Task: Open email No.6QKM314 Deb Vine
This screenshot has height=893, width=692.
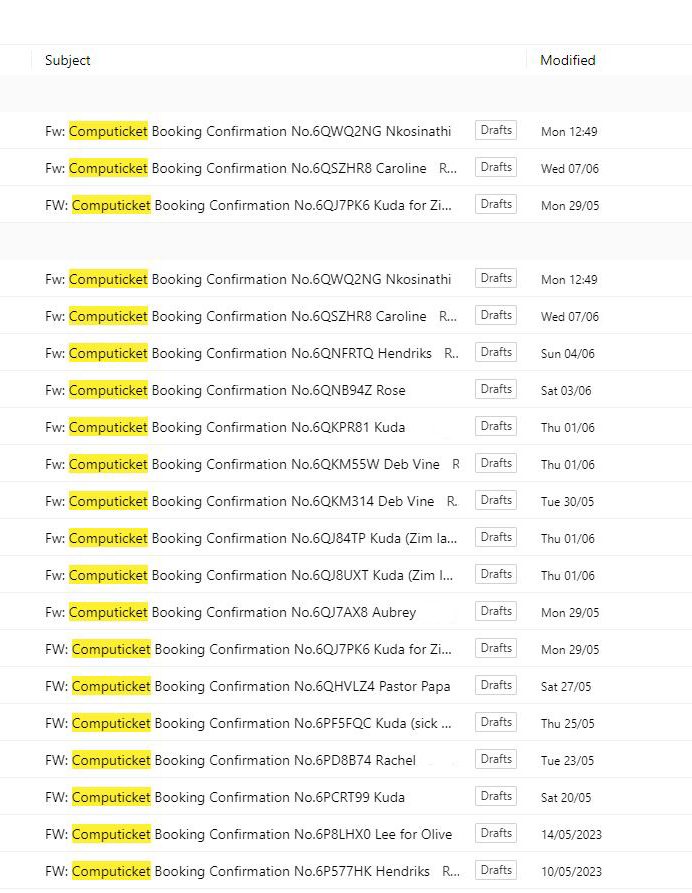Action: tap(248, 501)
